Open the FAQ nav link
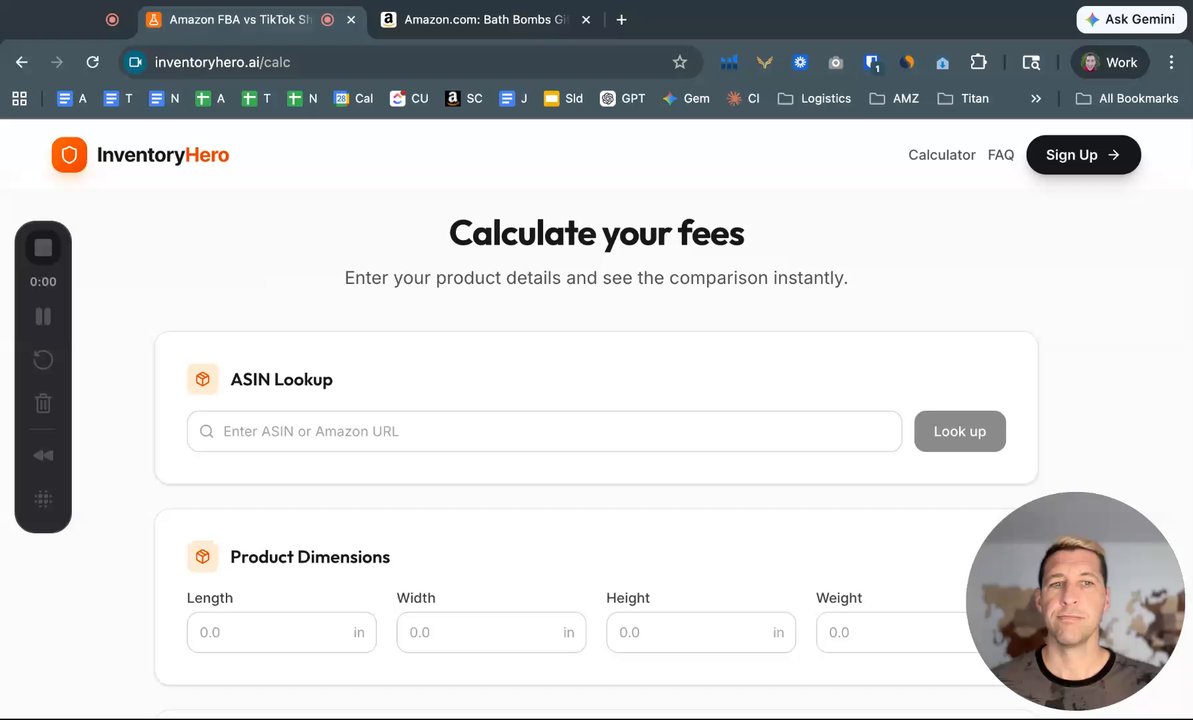This screenshot has width=1193, height=720. click(x=1001, y=155)
